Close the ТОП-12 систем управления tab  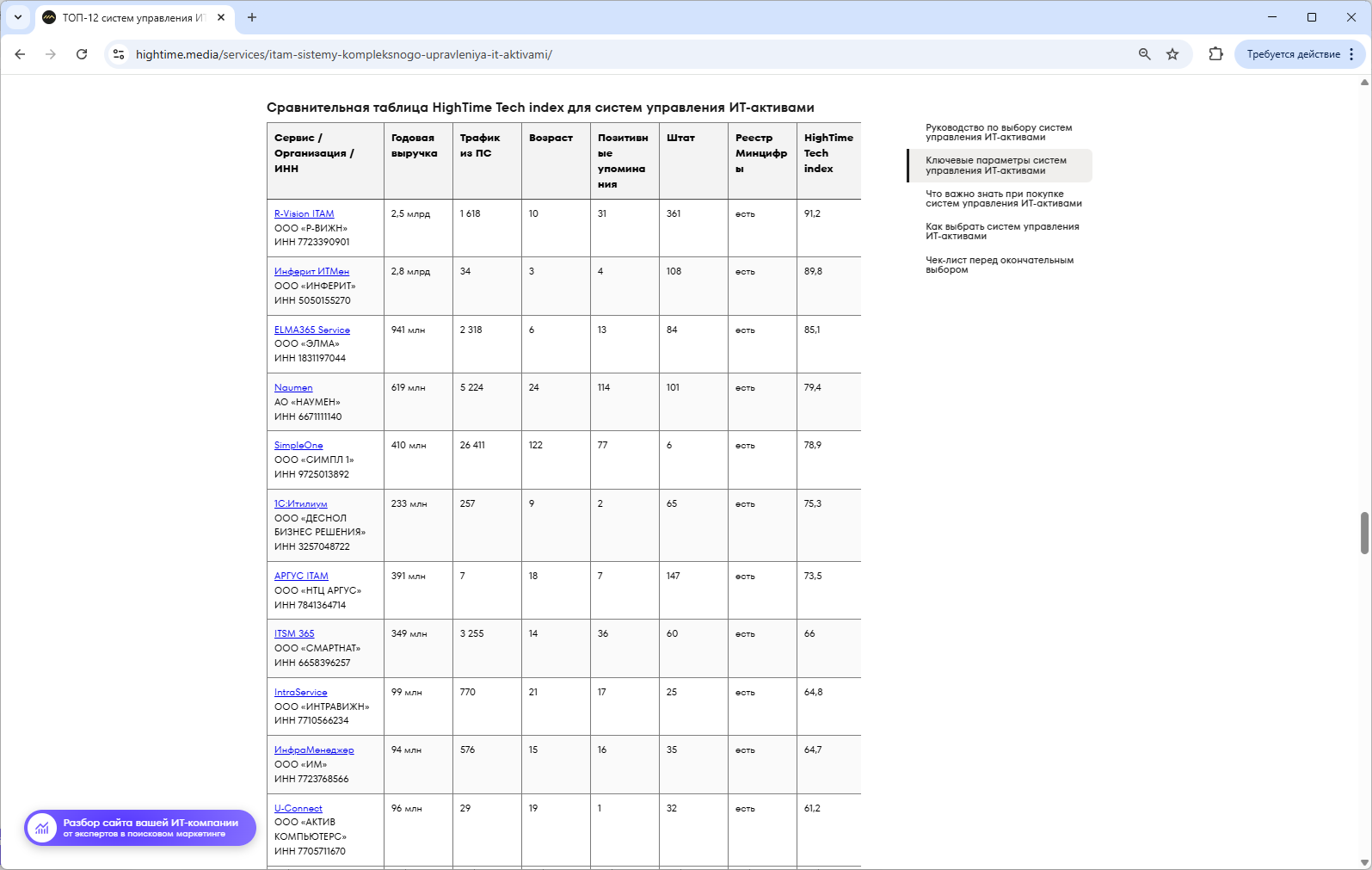[221, 17]
